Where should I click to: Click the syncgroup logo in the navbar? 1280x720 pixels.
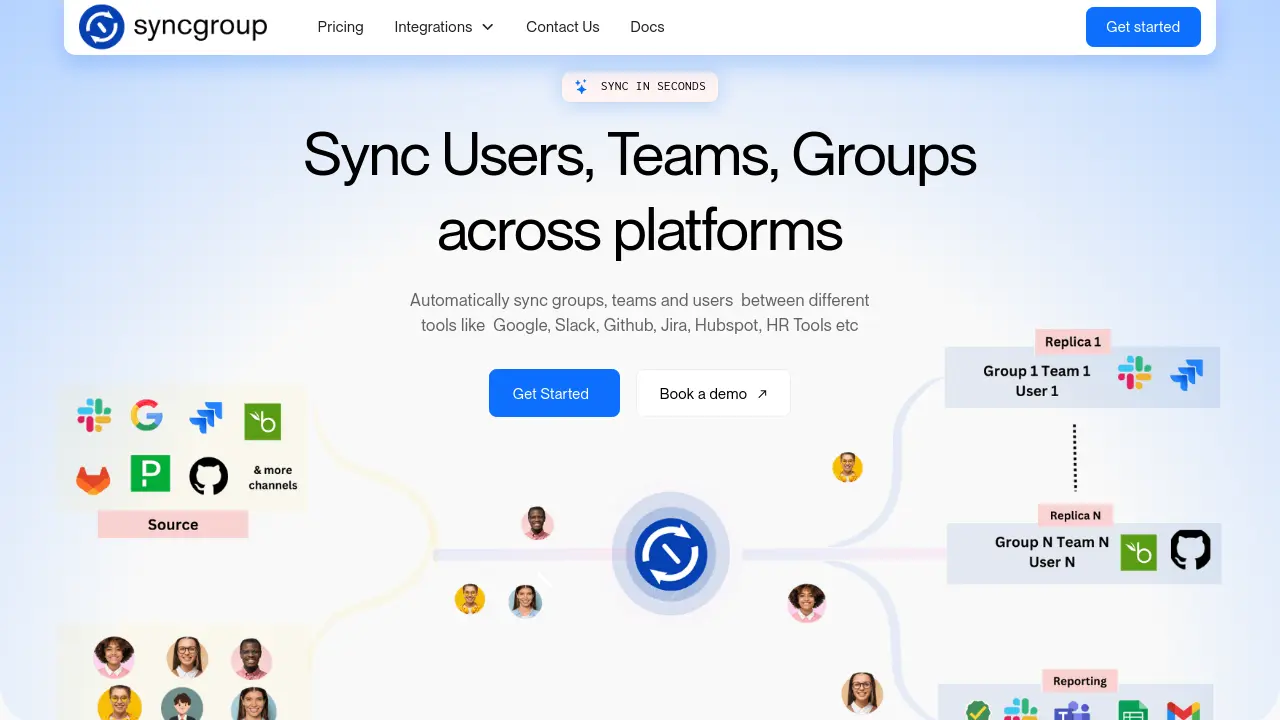(173, 27)
